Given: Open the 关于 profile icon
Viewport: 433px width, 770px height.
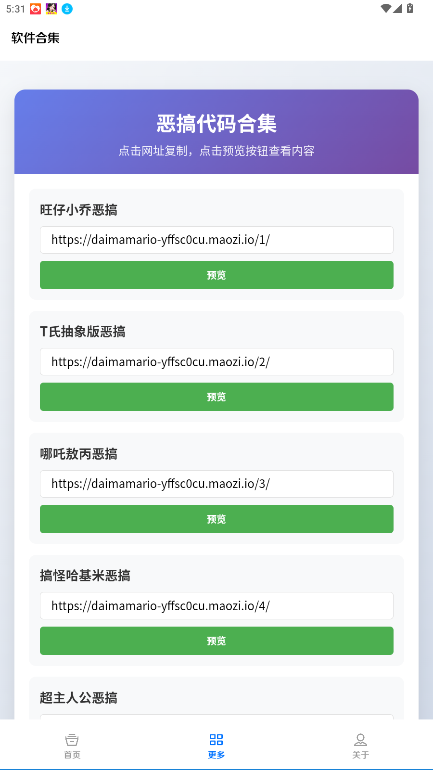Looking at the screenshot, I should pos(360,740).
